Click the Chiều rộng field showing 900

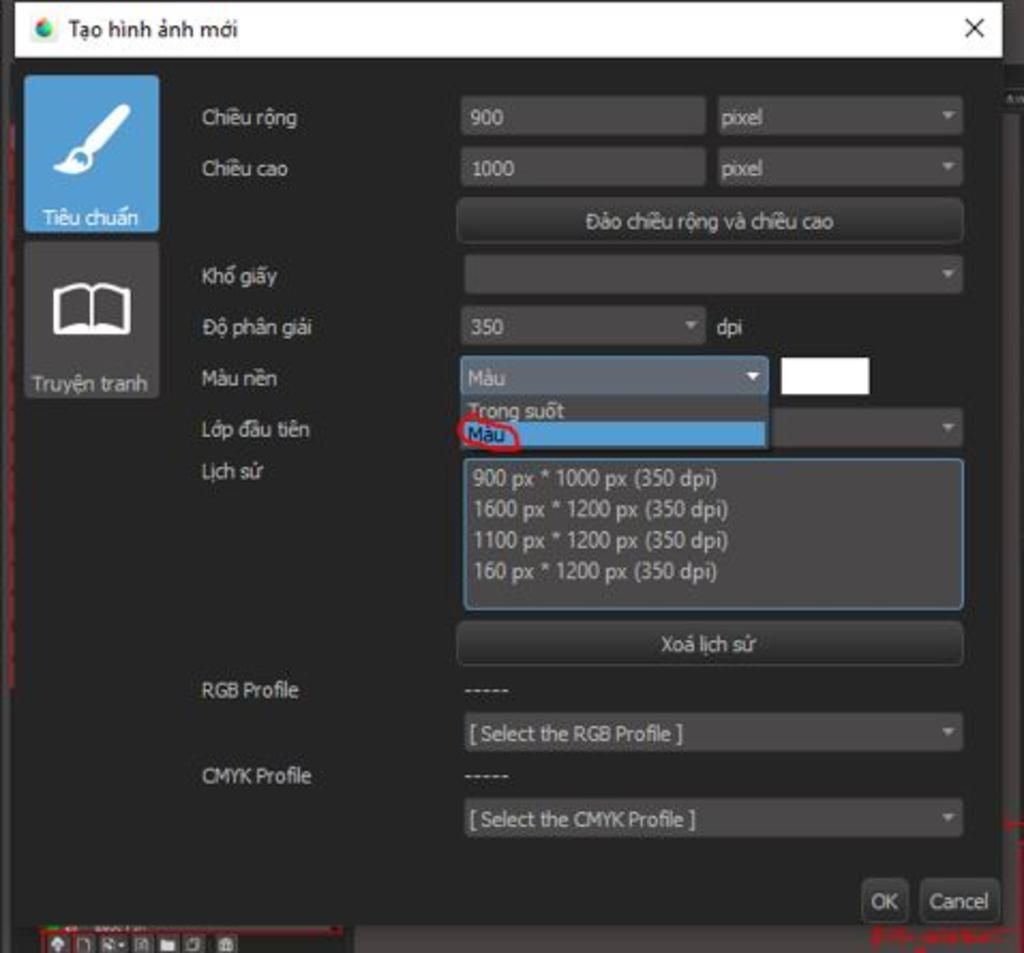coord(583,117)
